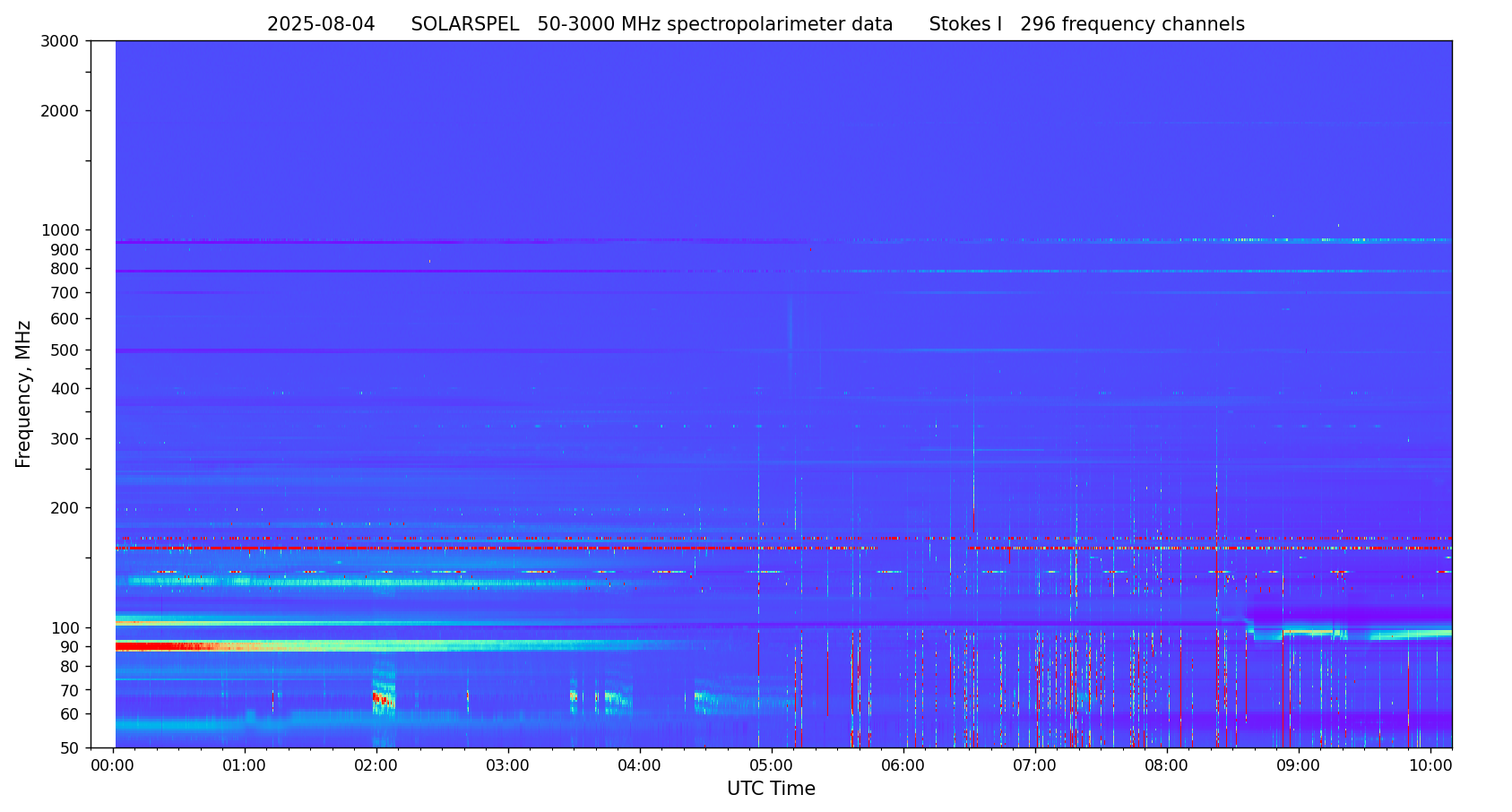Click the 3000 MHz frequency tick label
This screenshot has height=812, width=1512.
(60, 41)
